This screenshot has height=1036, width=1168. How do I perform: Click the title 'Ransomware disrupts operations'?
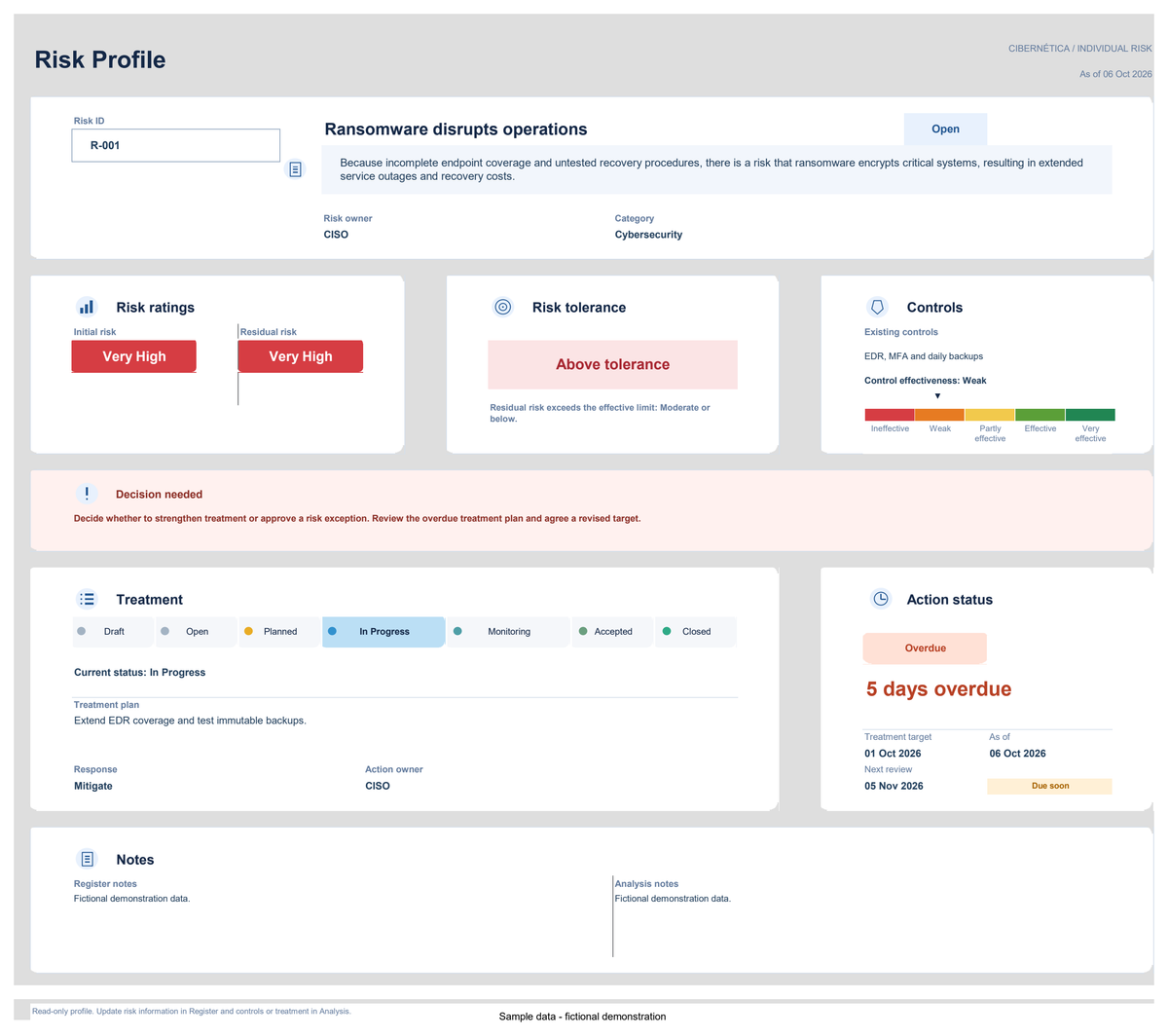pos(456,129)
